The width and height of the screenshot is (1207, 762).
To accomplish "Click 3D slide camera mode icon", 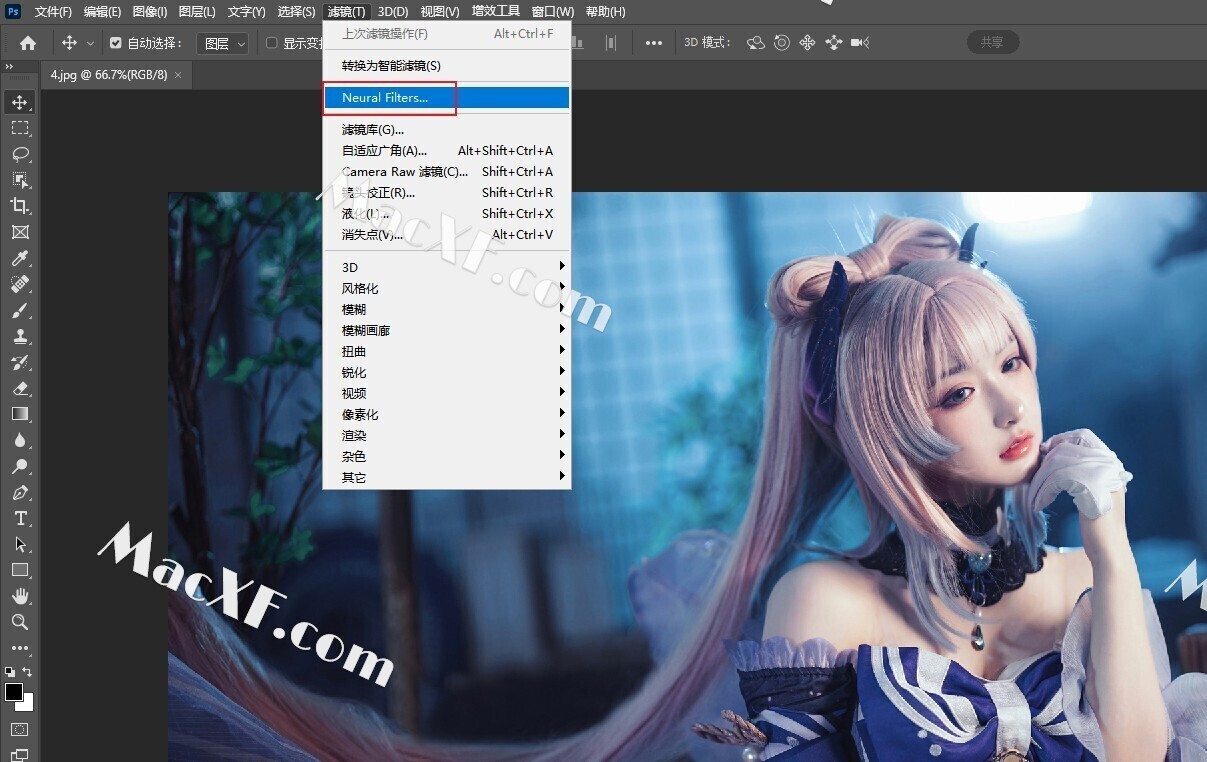I will (x=834, y=43).
